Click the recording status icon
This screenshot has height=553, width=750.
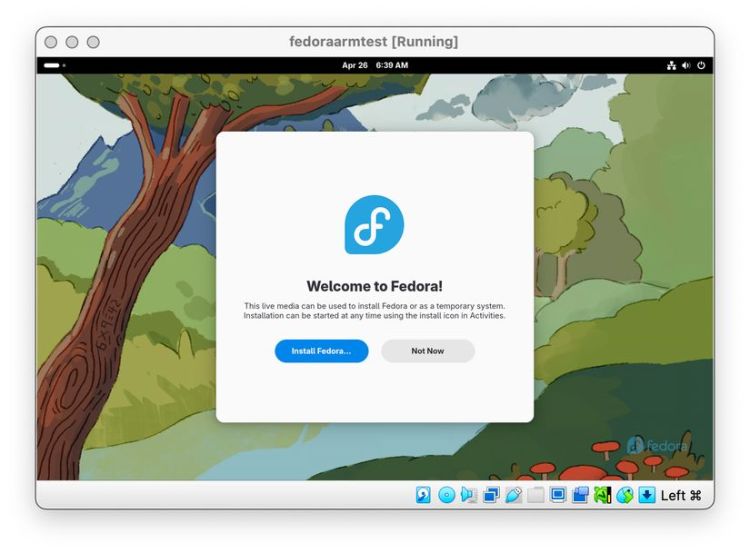coord(580,495)
